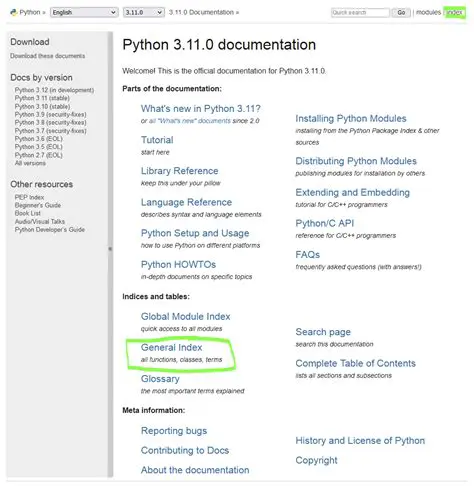Click the Go search button

click(401, 13)
